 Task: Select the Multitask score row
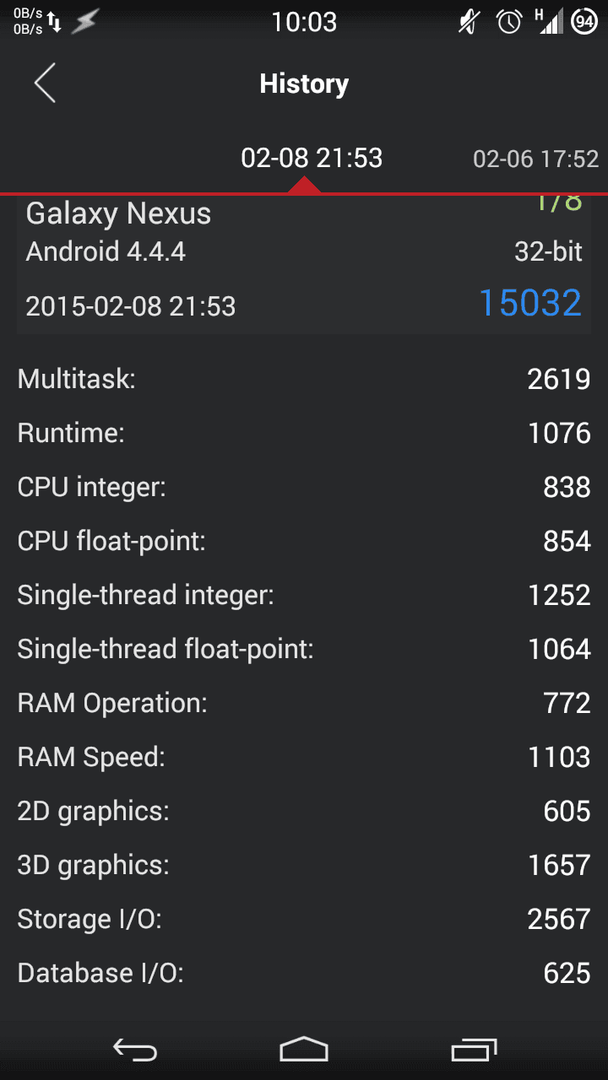tap(304, 380)
